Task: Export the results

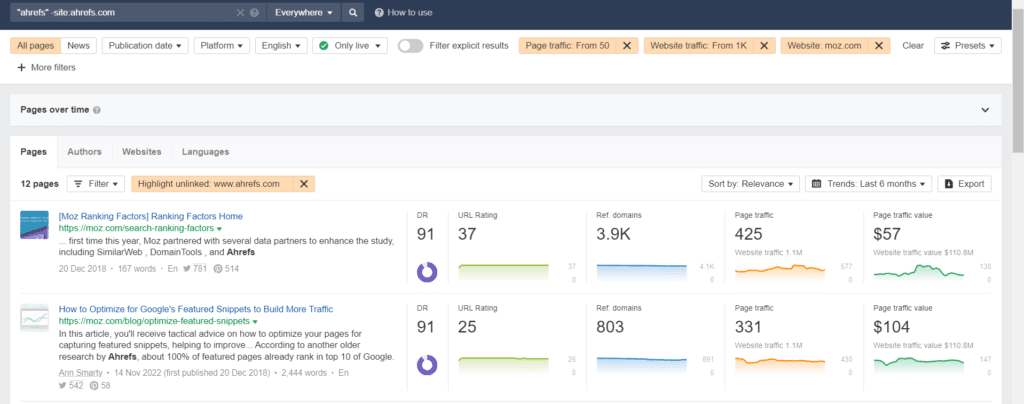Action: (965, 184)
